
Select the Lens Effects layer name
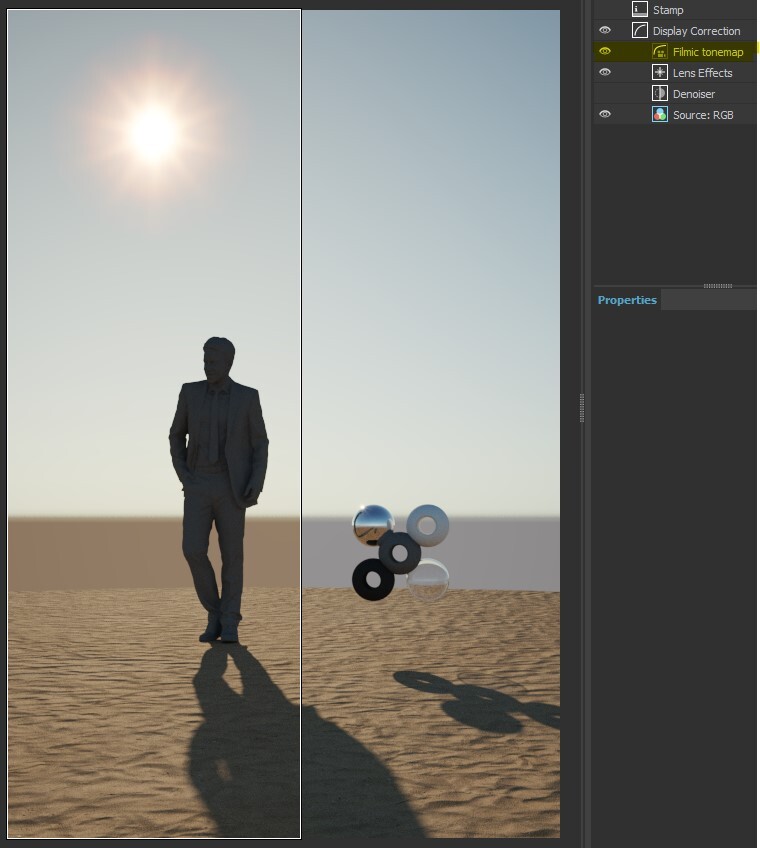[x=703, y=73]
